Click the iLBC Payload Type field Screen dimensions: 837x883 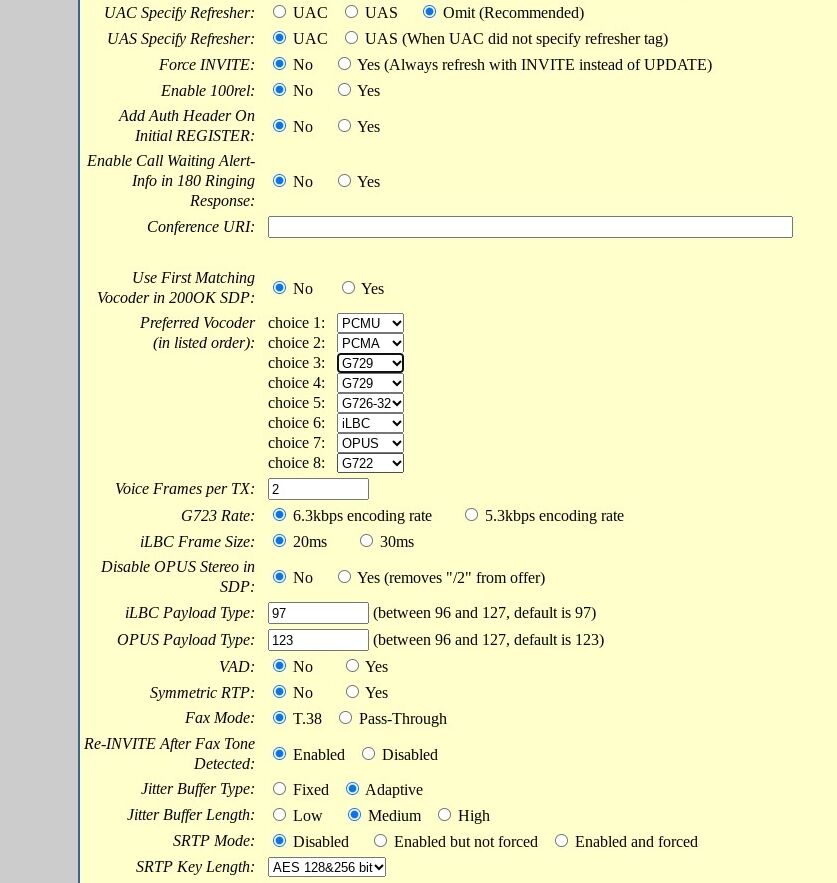click(x=318, y=613)
